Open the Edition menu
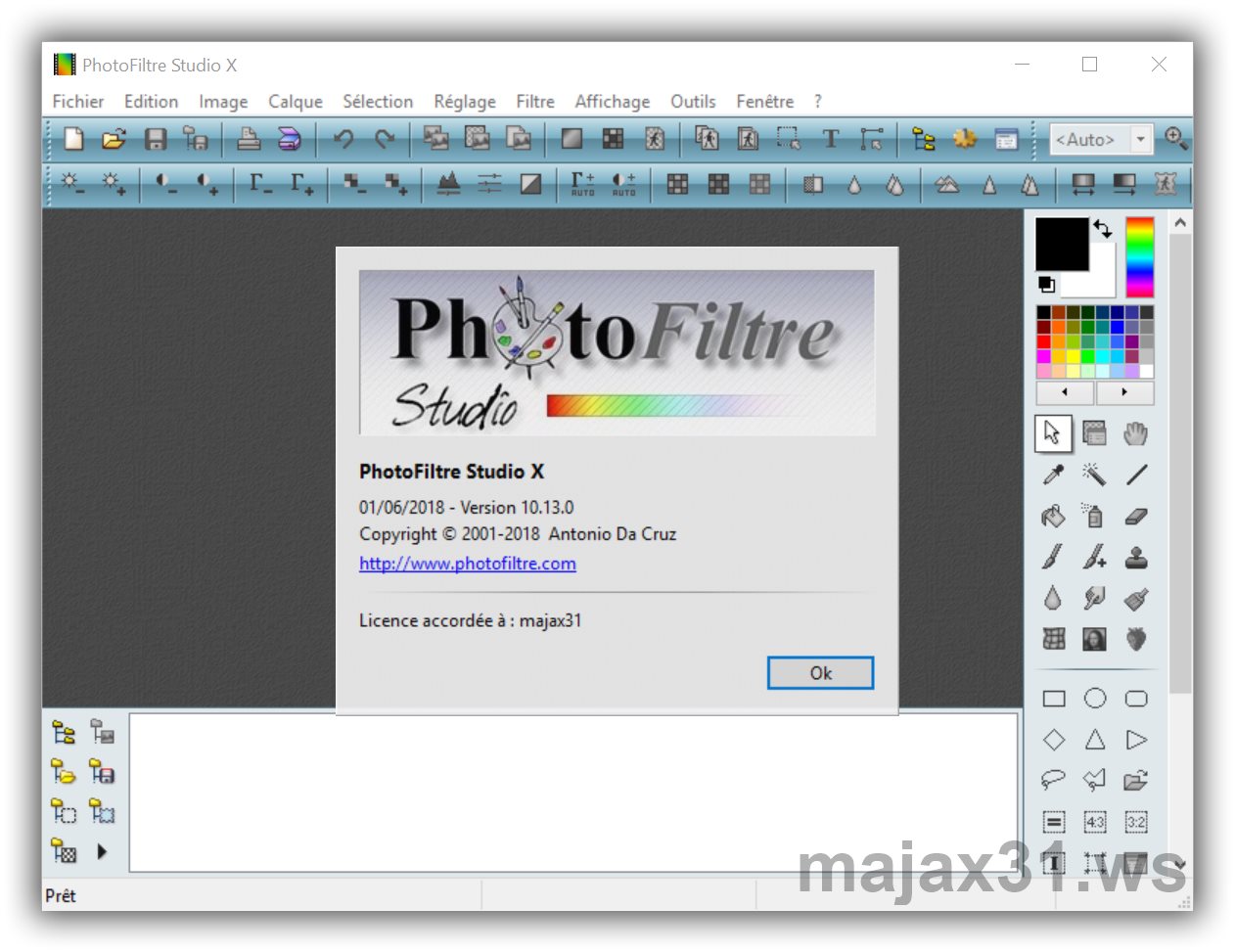1235x952 pixels. click(151, 102)
